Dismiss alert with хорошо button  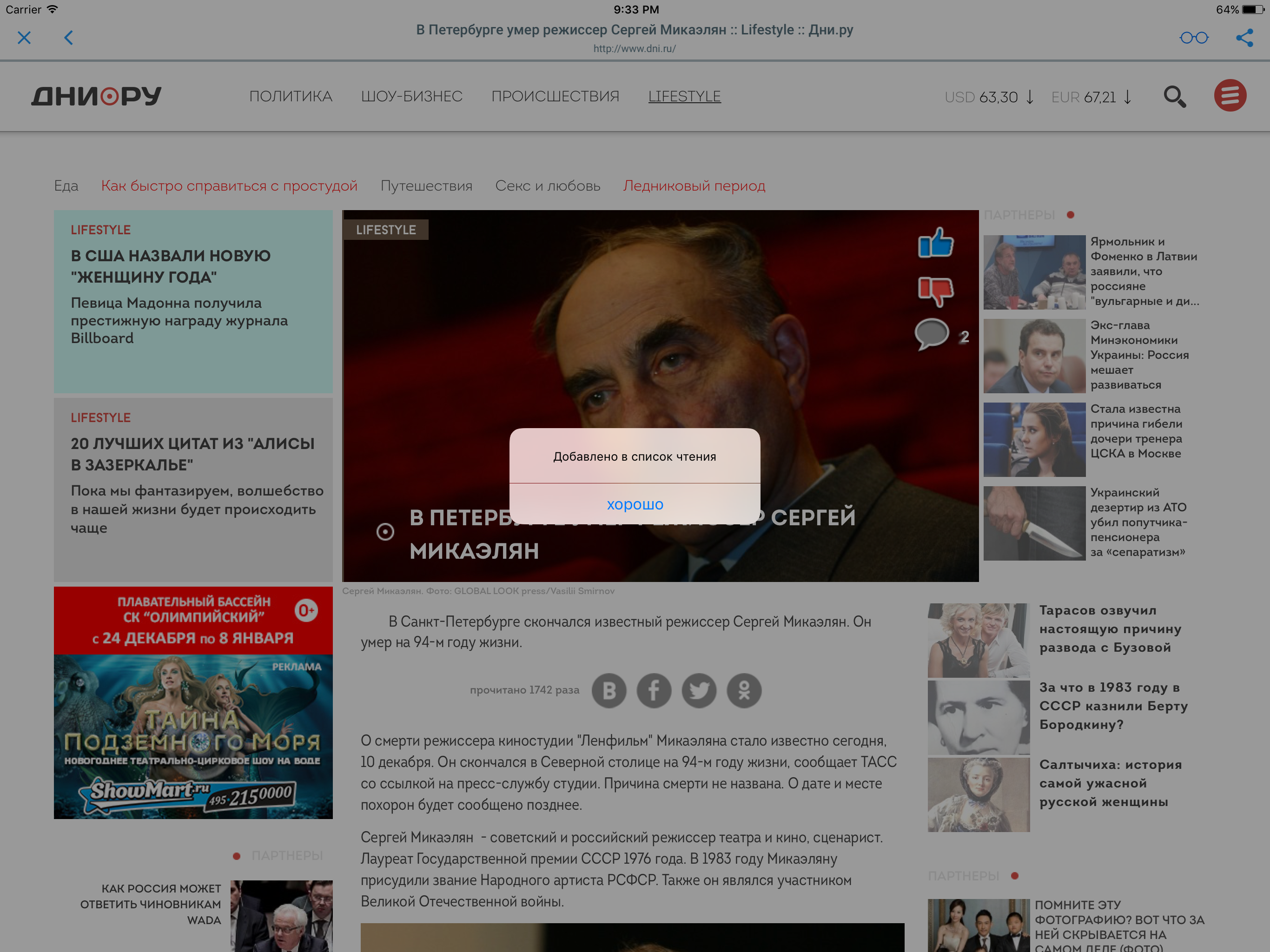(635, 504)
